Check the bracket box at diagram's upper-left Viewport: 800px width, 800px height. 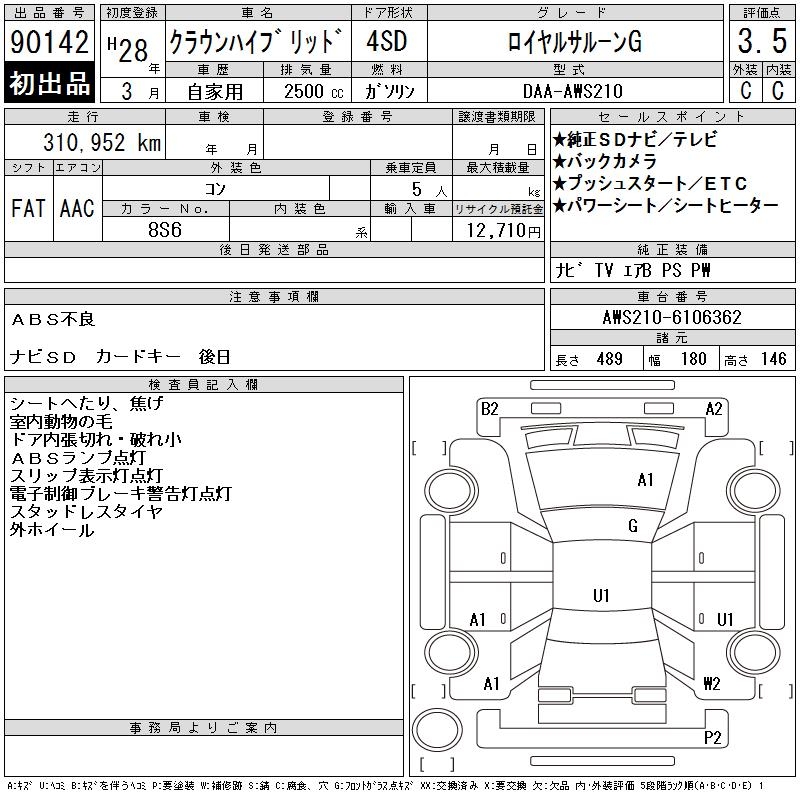[428, 447]
